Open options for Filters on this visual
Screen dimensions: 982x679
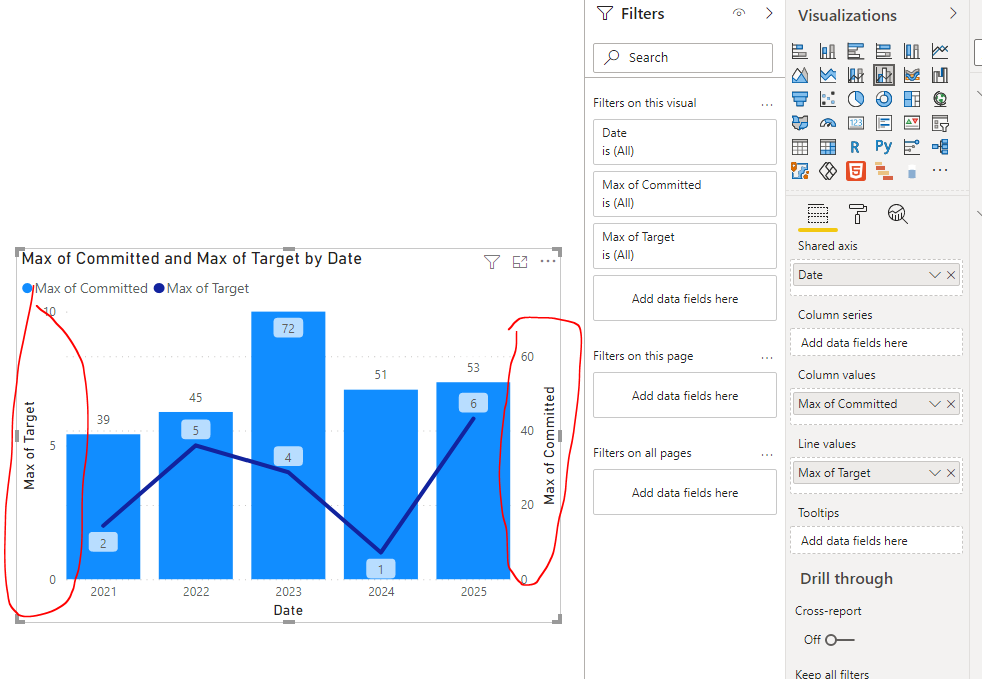coord(767,104)
